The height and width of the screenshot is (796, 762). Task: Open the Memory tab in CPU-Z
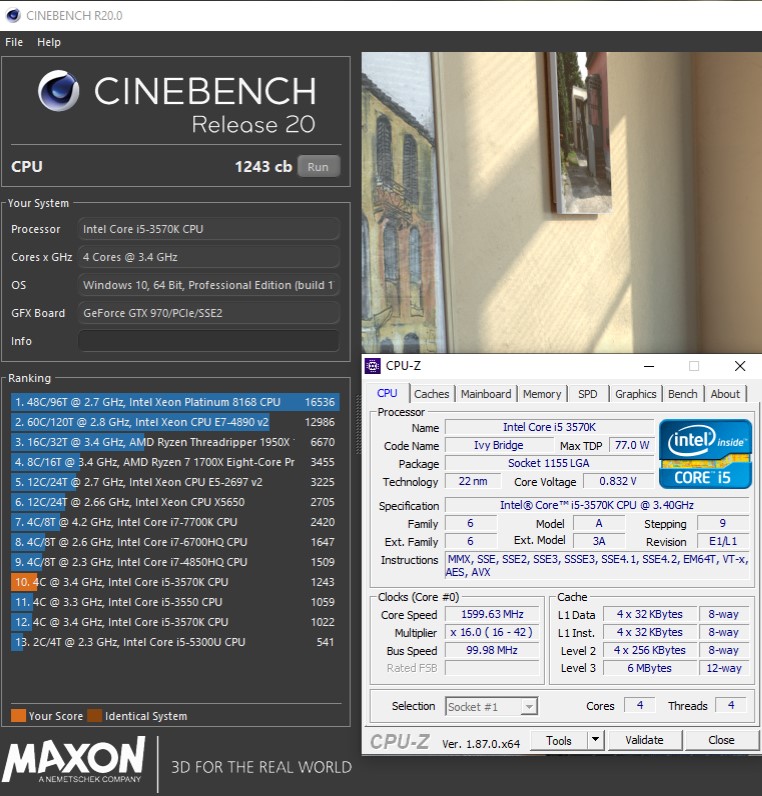click(542, 394)
